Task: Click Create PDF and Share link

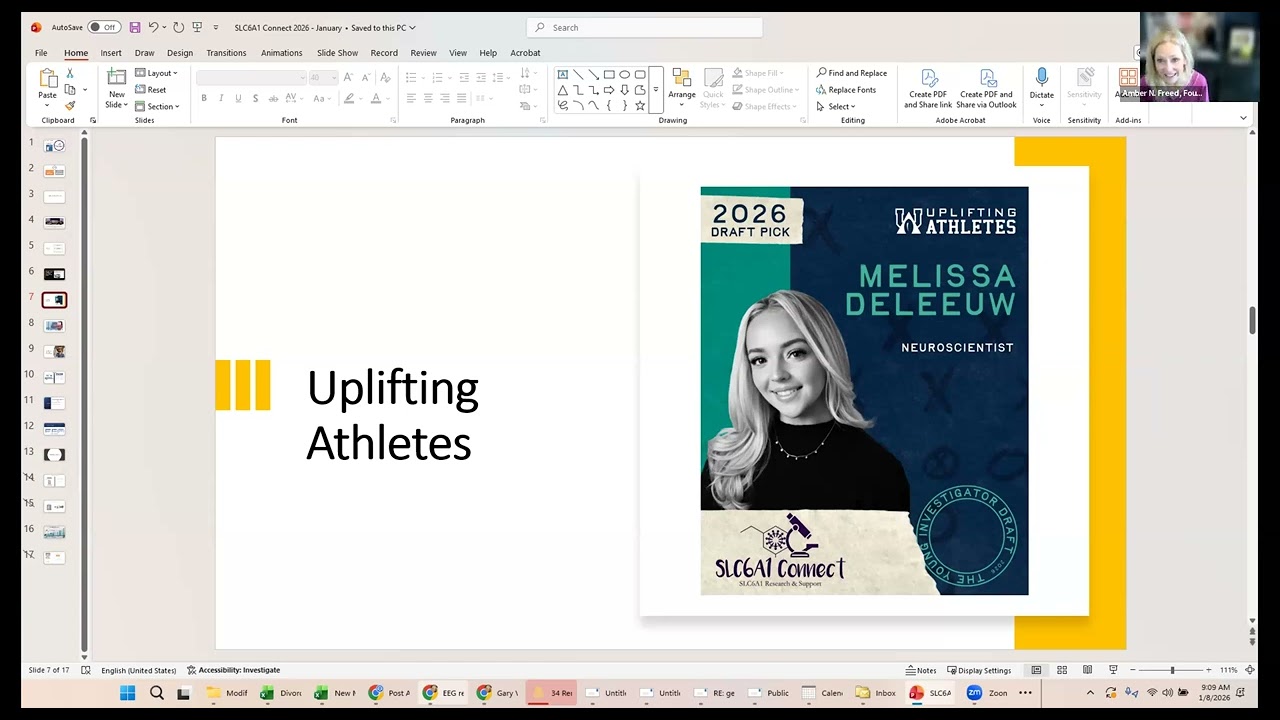Action: [928, 88]
